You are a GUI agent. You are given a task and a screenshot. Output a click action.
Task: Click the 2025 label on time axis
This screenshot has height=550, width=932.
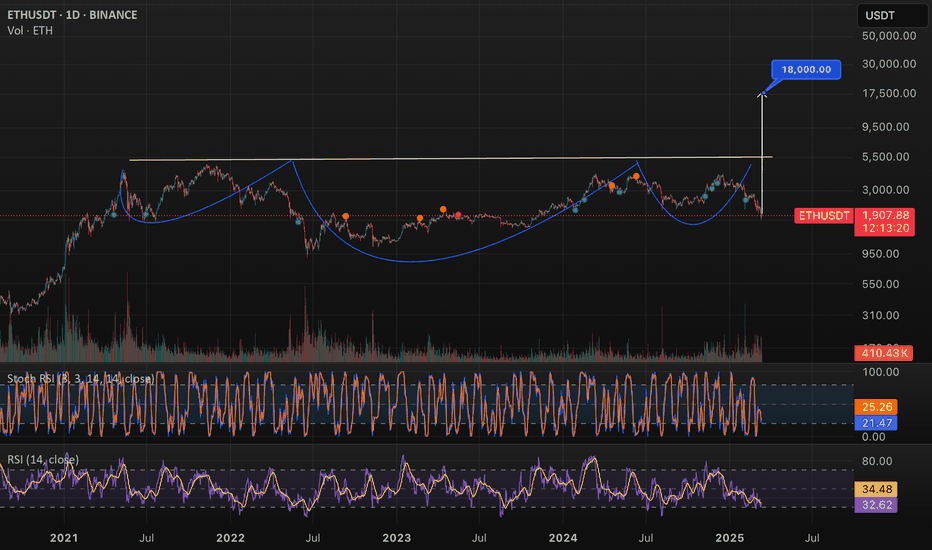(x=729, y=538)
